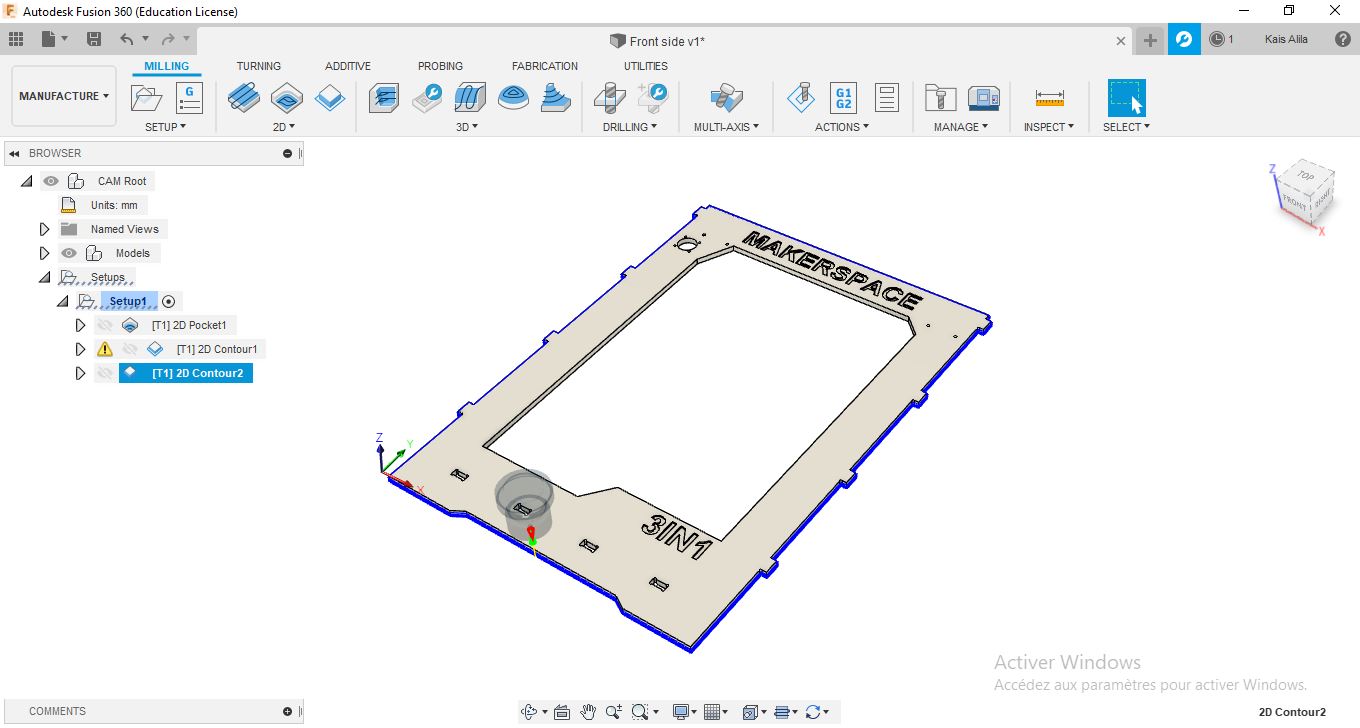Toggle toolpath visibility for 2D Pocket1
This screenshot has width=1360, height=728.
pos(104,325)
